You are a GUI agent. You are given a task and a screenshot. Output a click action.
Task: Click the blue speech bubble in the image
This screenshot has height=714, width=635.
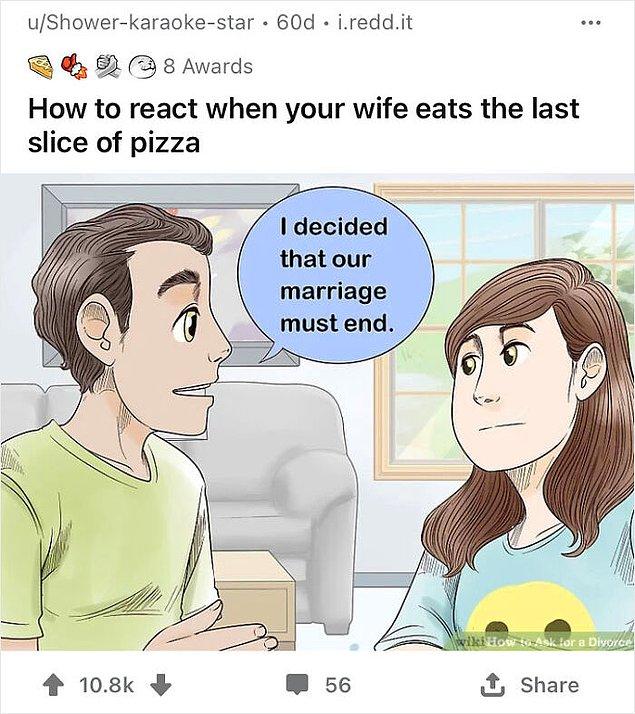click(x=335, y=275)
